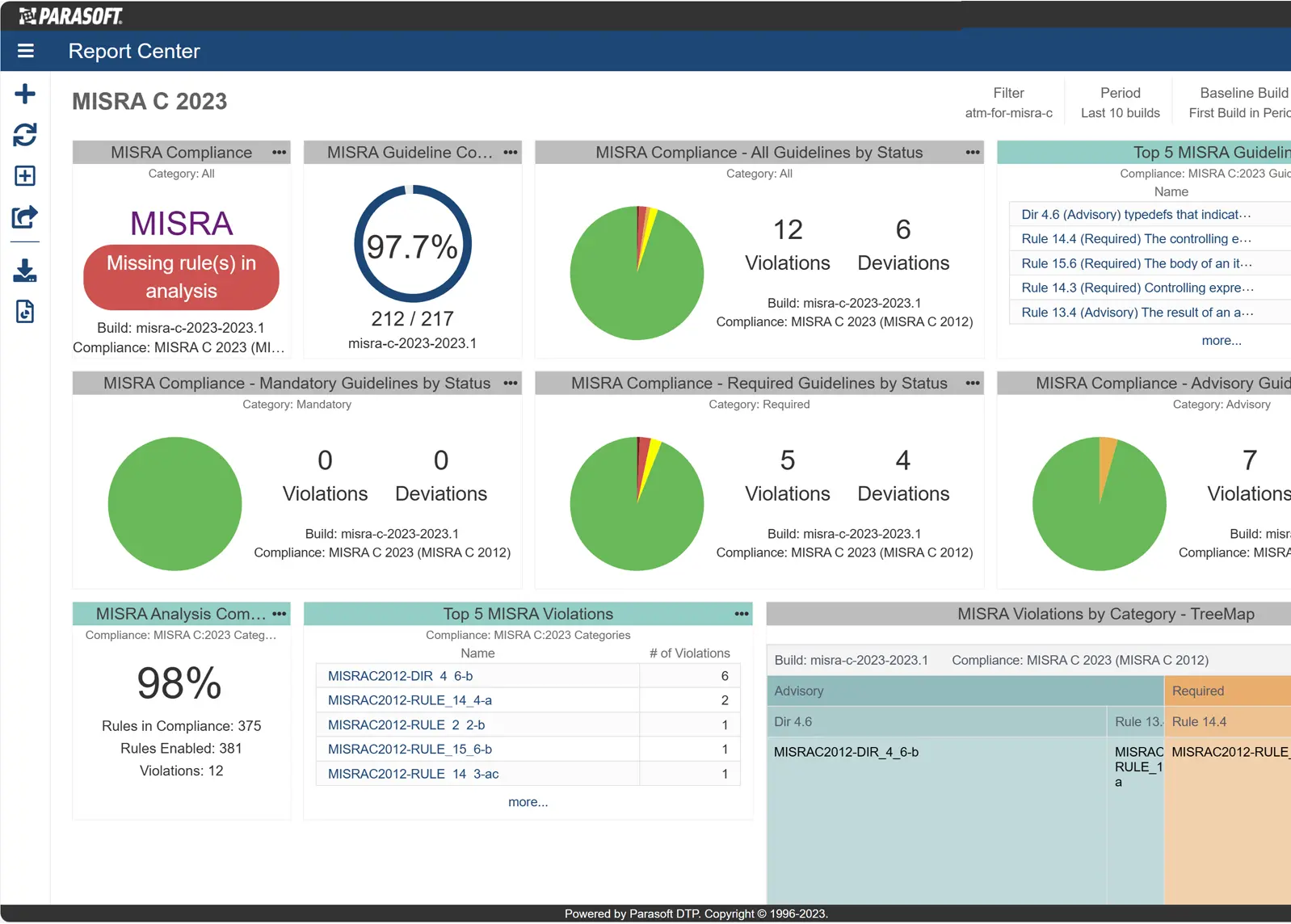Open the Period Last 10 builds selector
The image size is (1291, 924).
coord(1120,103)
